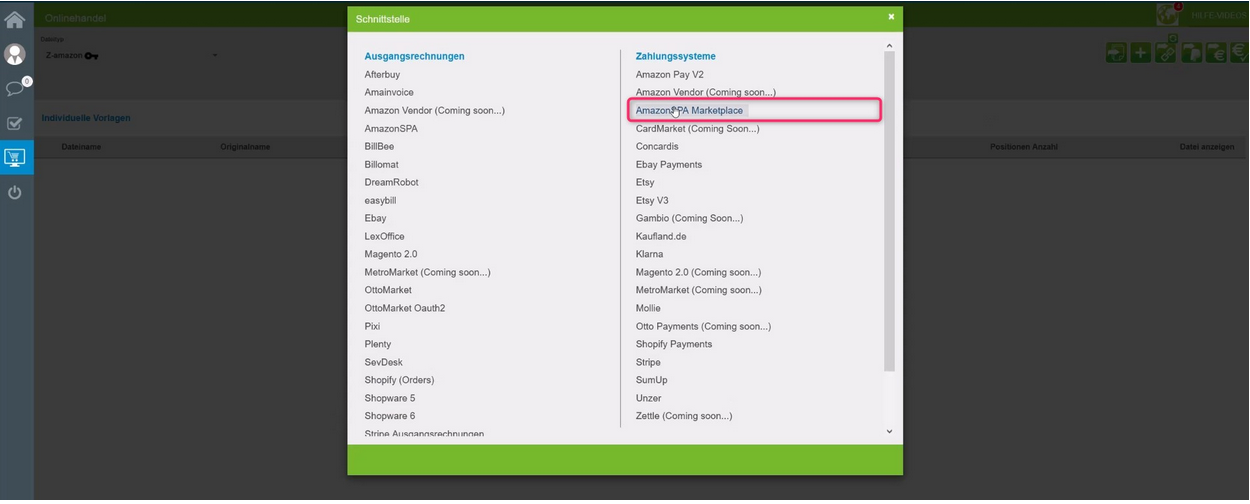Open the checkbox tasks sidebar icon
The height and width of the screenshot is (504, 1250).
pos(15,123)
